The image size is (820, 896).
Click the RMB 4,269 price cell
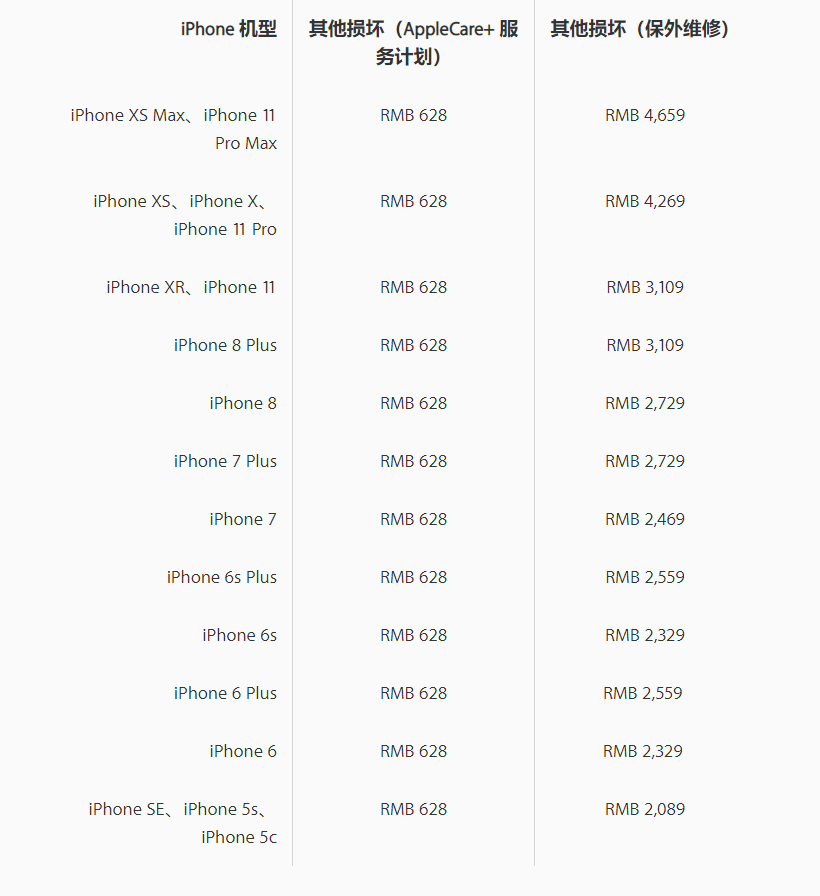point(645,201)
